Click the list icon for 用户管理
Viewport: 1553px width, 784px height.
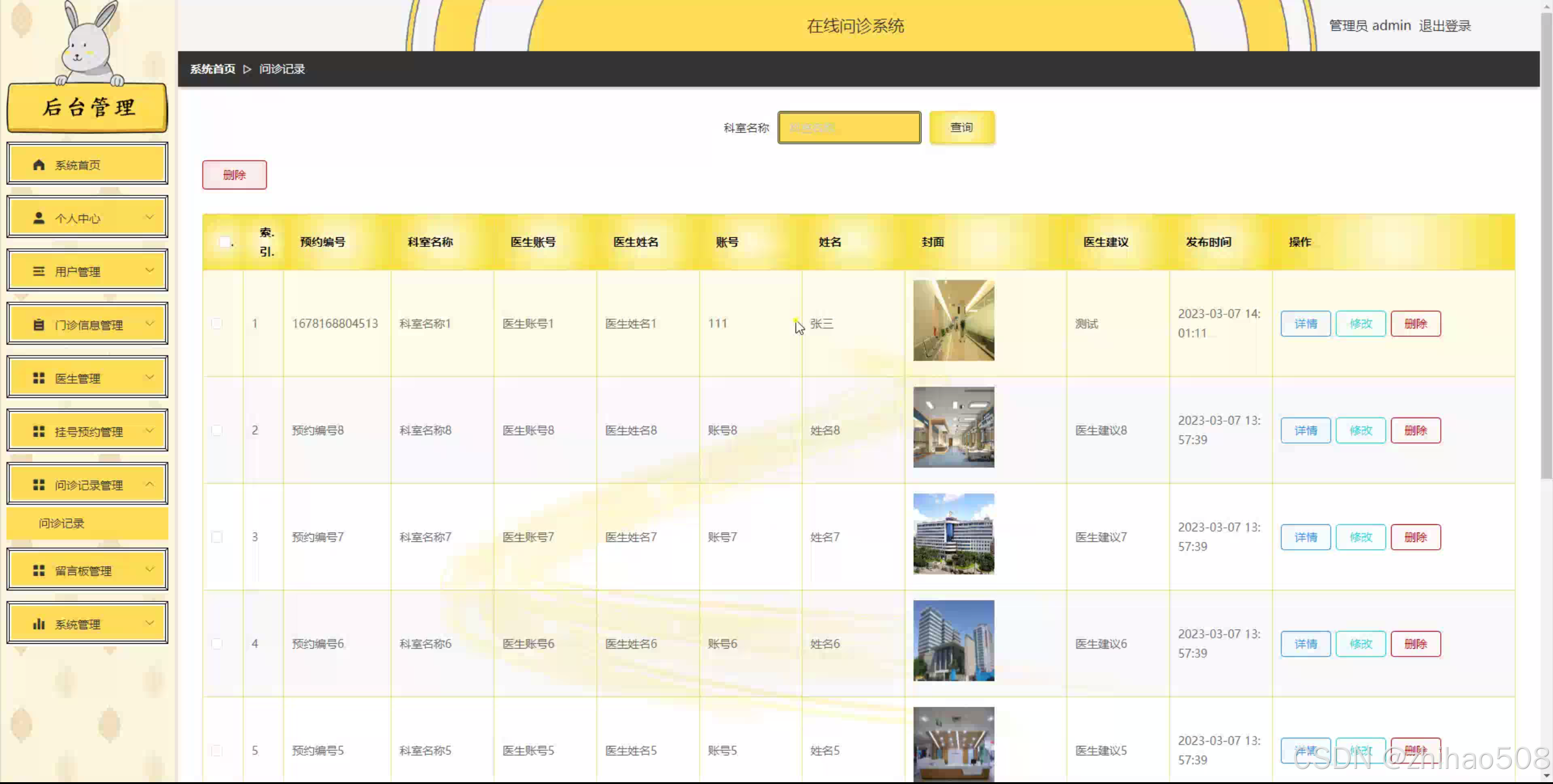39,271
